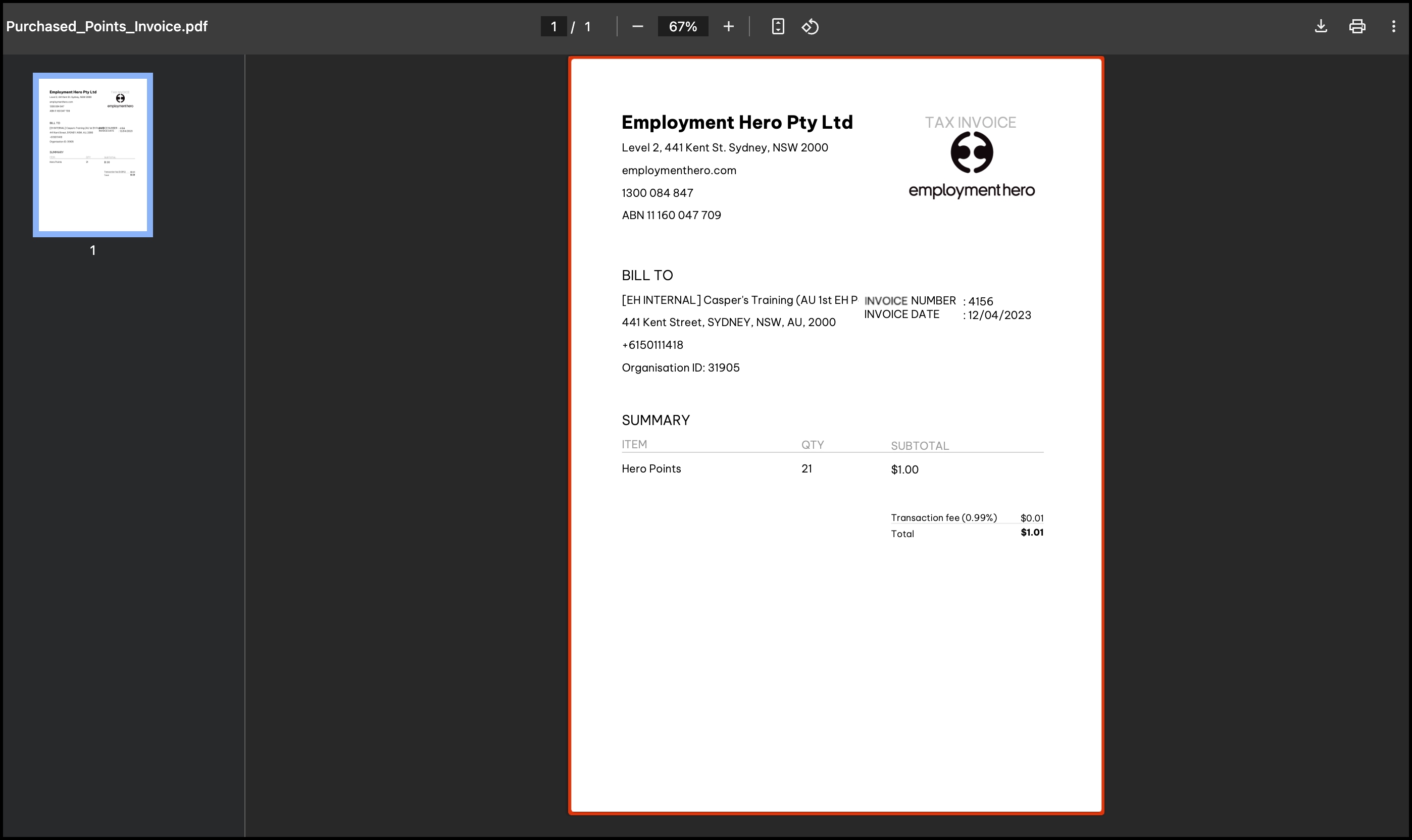The height and width of the screenshot is (840, 1412).
Task: Click the thumbnail page label 1
Action: point(93,250)
